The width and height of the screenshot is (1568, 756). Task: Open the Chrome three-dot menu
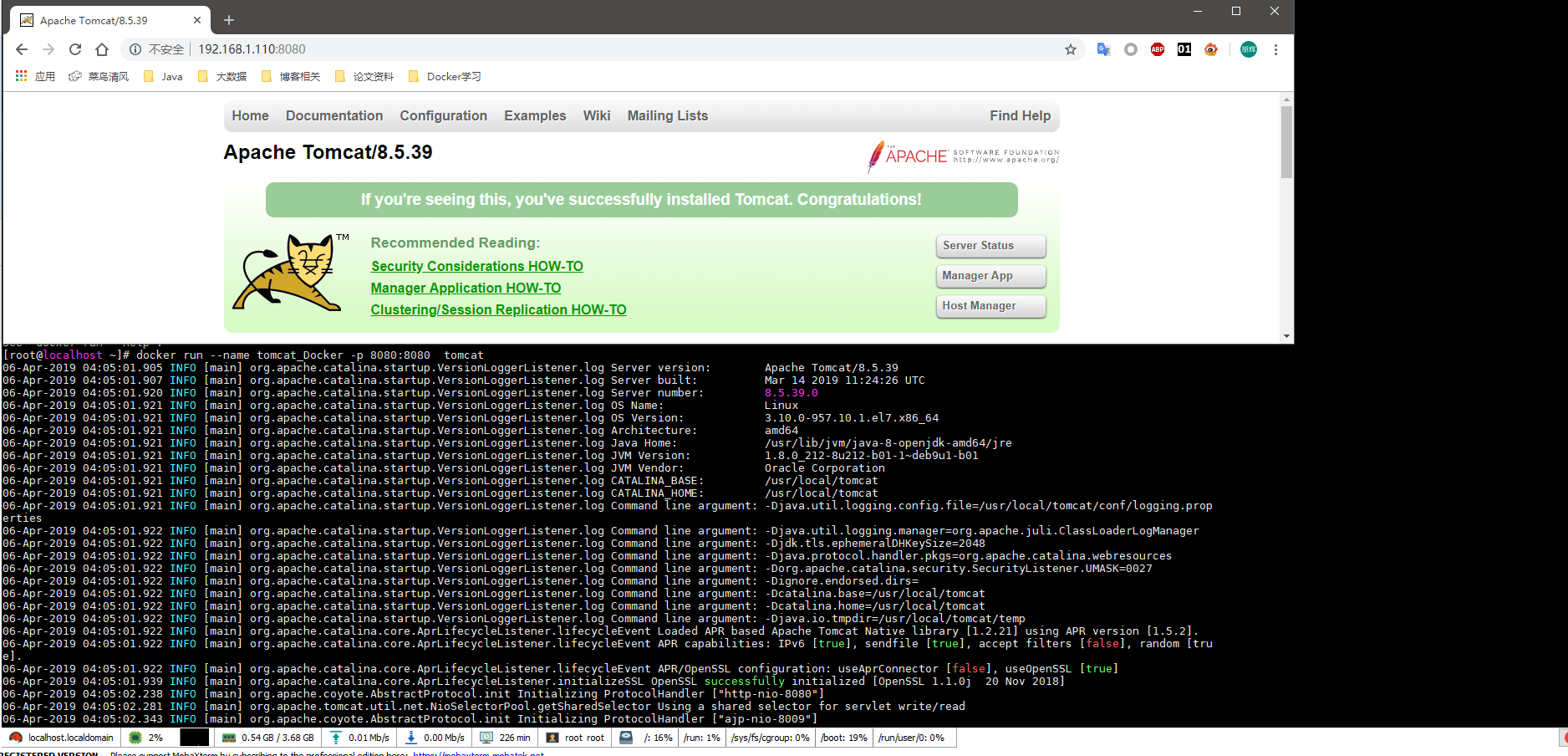[x=1275, y=49]
